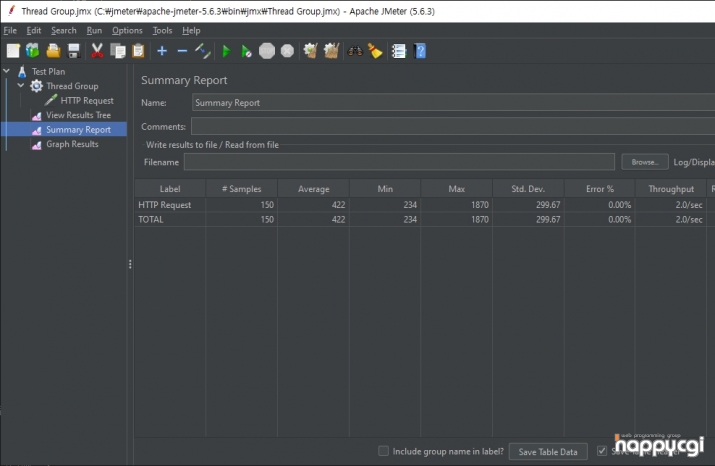The image size is (715, 466).
Task: Click the Clear All results icon
Action: (x=332, y=51)
